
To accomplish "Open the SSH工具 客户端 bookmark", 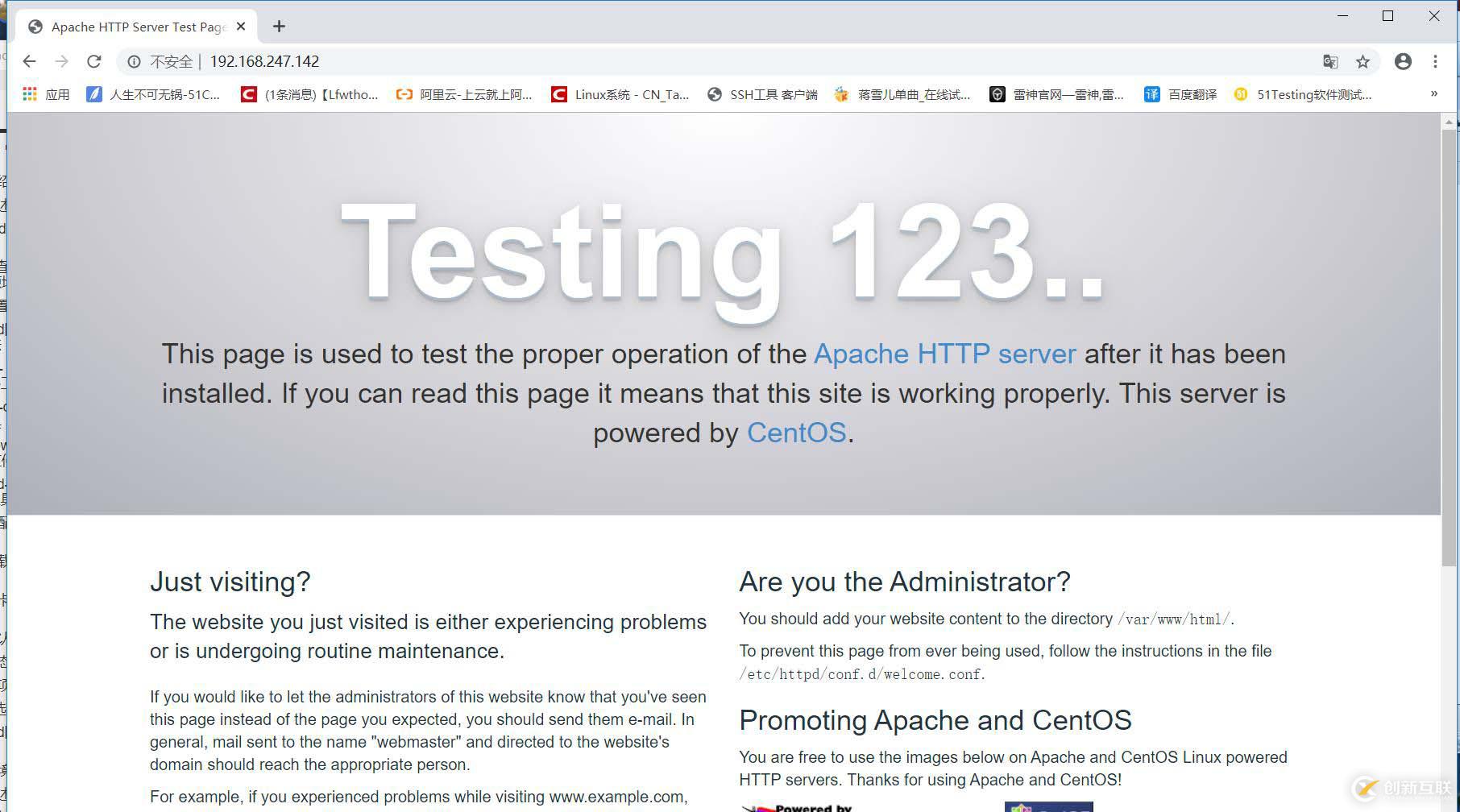I will (x=762, y=94).
